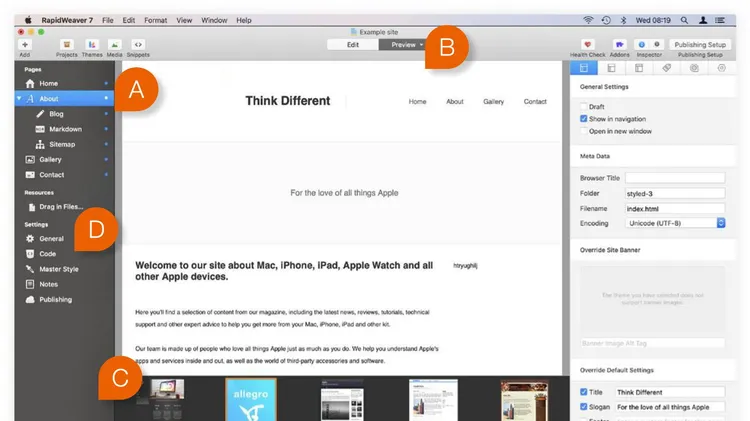The height and width of the screenshot is (421, 750).
Task: Toggle the Title override checkbox
Action: (x=584, y=392)
